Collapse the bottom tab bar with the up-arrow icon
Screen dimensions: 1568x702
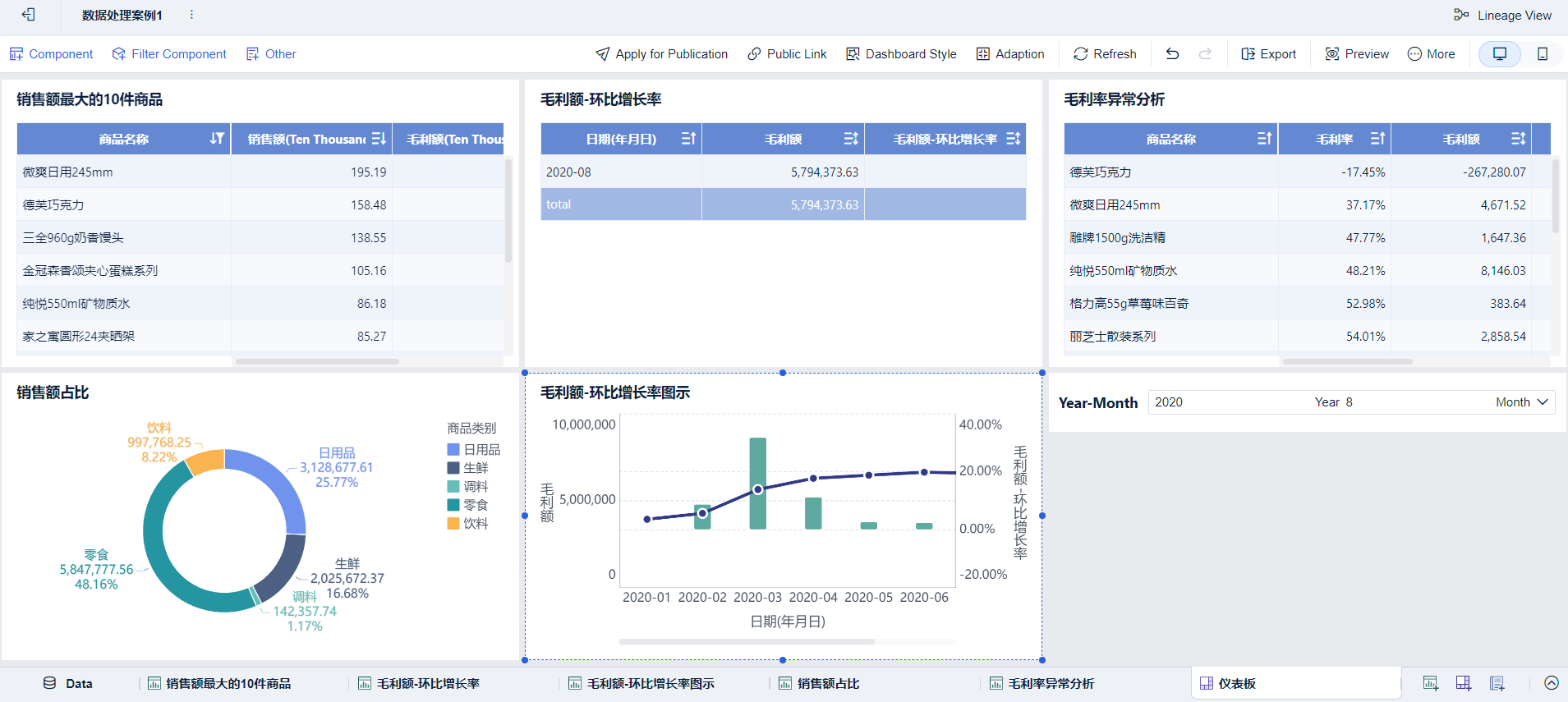pos(1551,683)
